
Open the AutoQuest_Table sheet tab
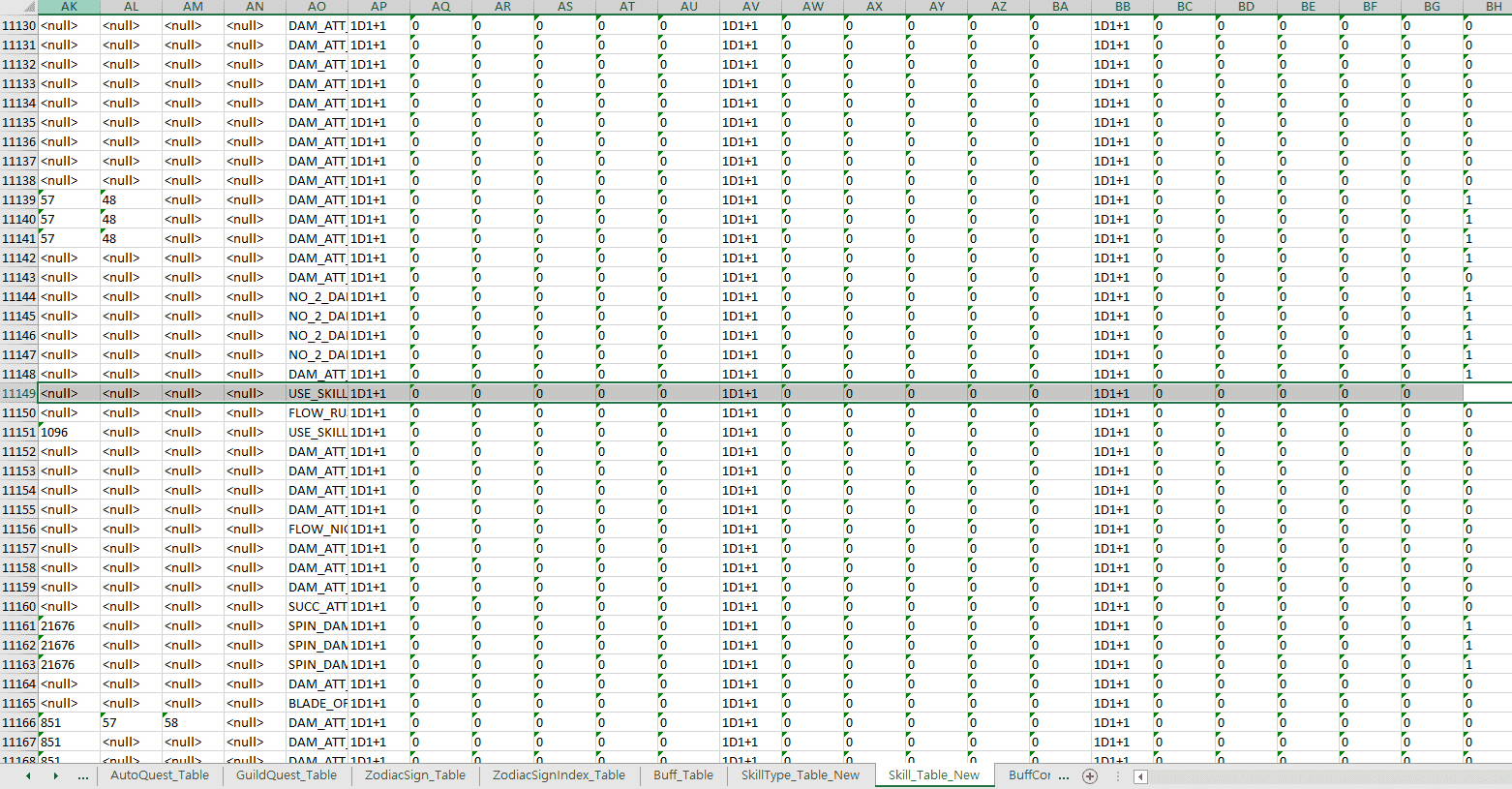tap(160, 775)
